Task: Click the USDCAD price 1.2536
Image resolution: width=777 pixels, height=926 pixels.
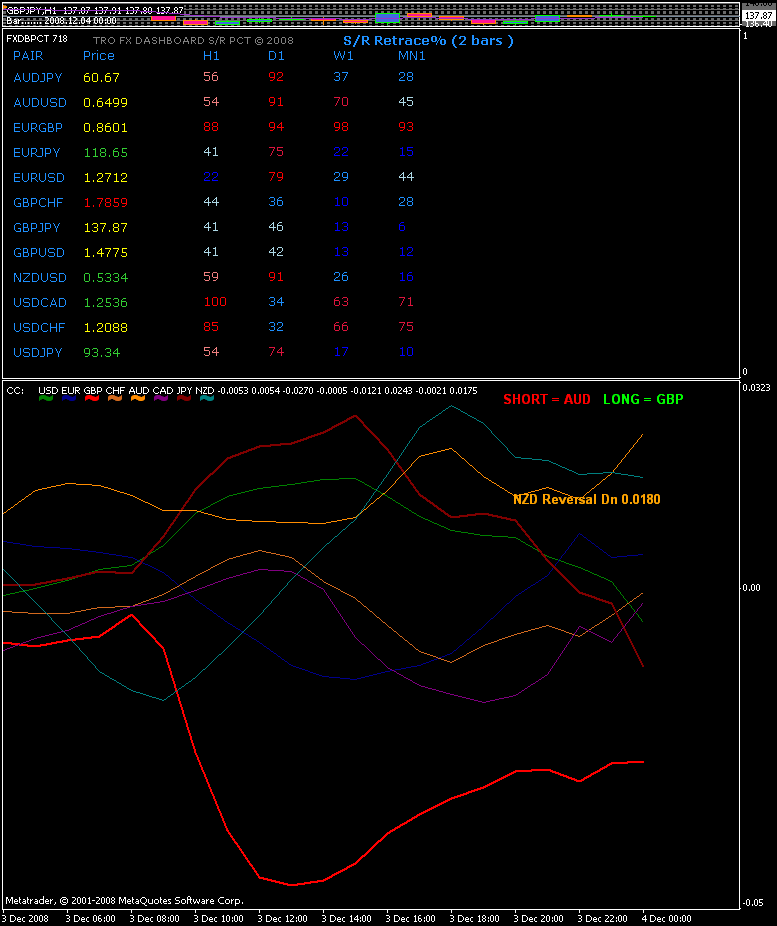Action: (106, 302)
